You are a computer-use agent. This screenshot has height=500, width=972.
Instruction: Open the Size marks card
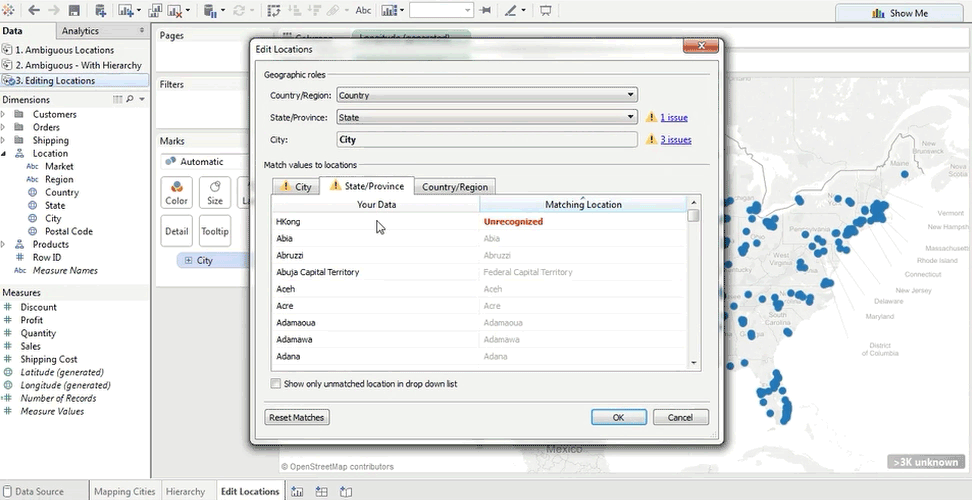click(215, 192)
